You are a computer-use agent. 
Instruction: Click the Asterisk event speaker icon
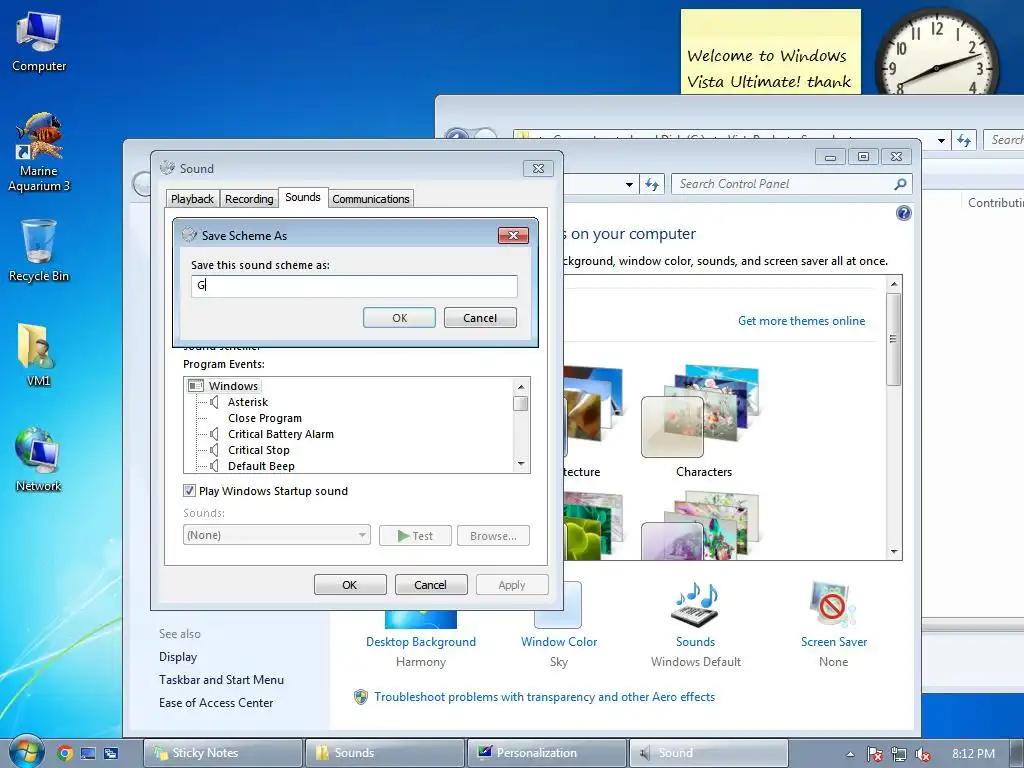point(214,402)
